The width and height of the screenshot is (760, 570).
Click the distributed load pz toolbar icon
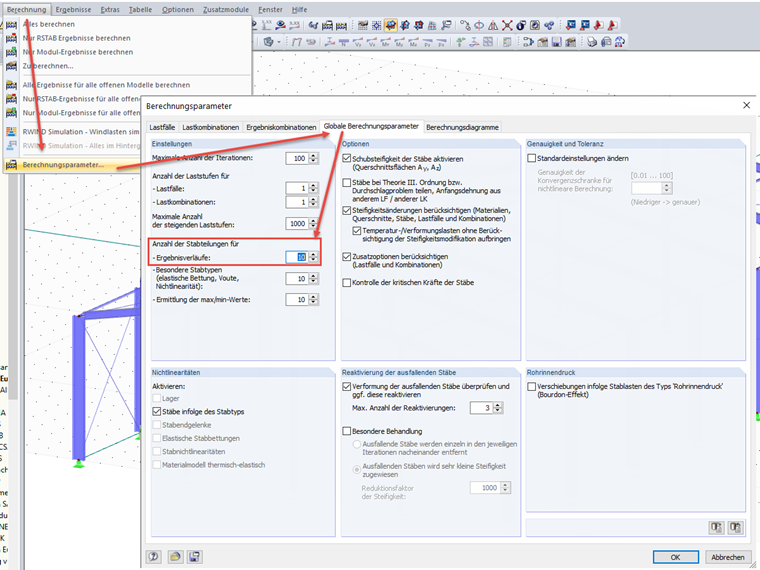(x=442, y=42)
